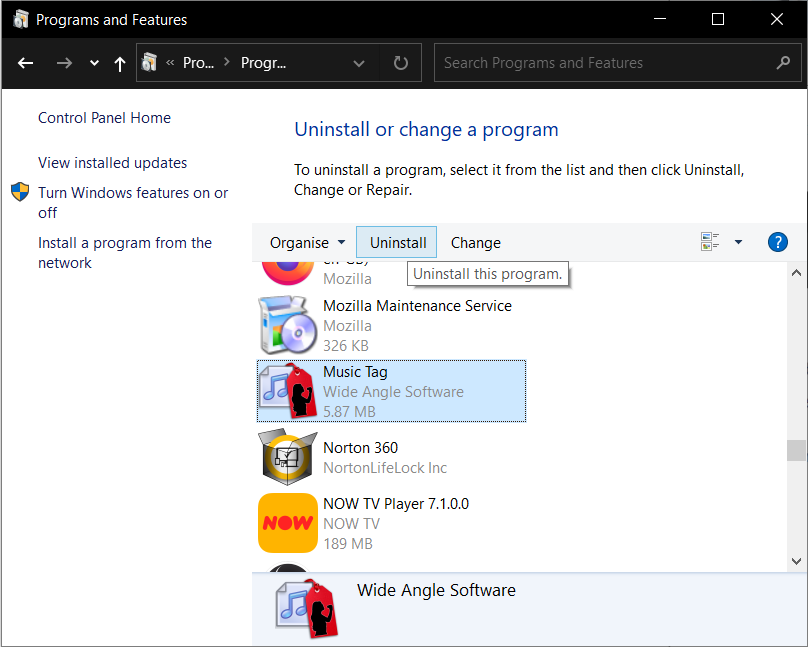Expand the address bar history dropdown
The height and width of the screenshot is (647, 808).
359,63
